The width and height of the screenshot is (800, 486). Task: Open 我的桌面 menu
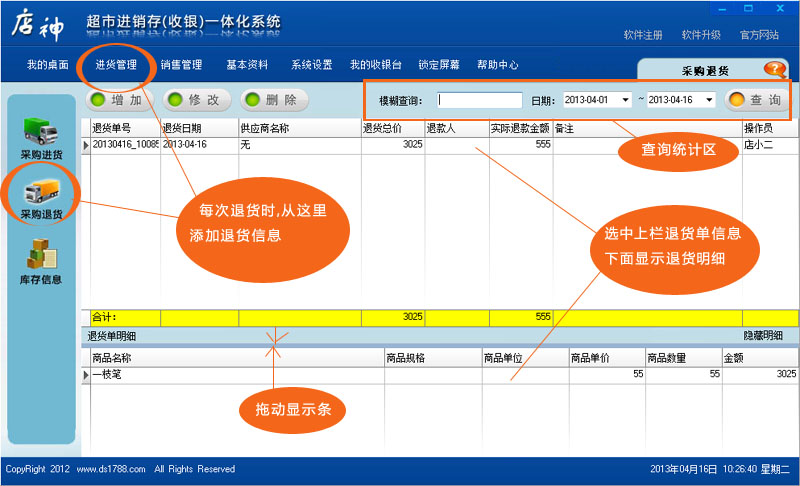pos(47,65)
